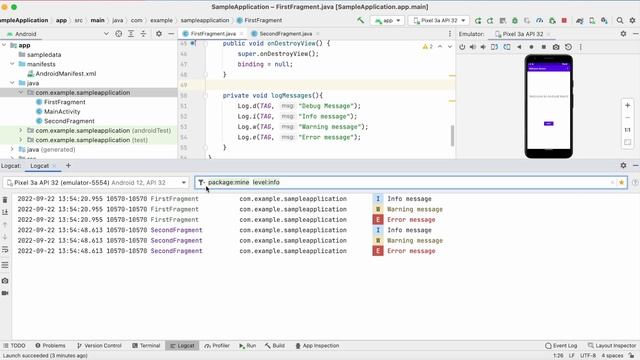Screen dimensions: 640x360
Task: Favorite the filter with star icon
Action: 622,182
